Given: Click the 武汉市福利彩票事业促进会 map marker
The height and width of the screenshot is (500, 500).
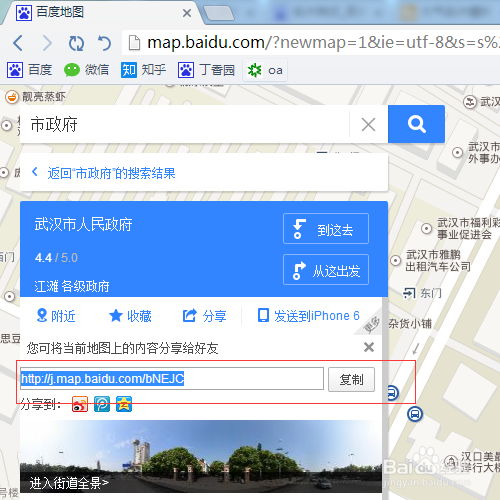Looking at the screenshot, I should coord(426,229).
